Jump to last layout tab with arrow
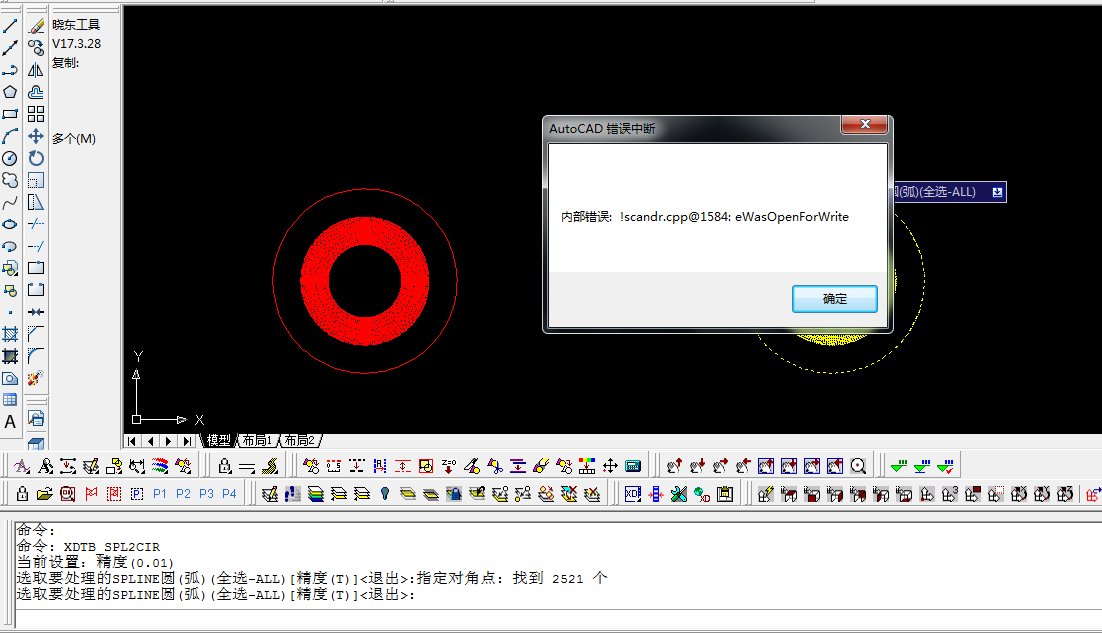 tap(187, 441)
